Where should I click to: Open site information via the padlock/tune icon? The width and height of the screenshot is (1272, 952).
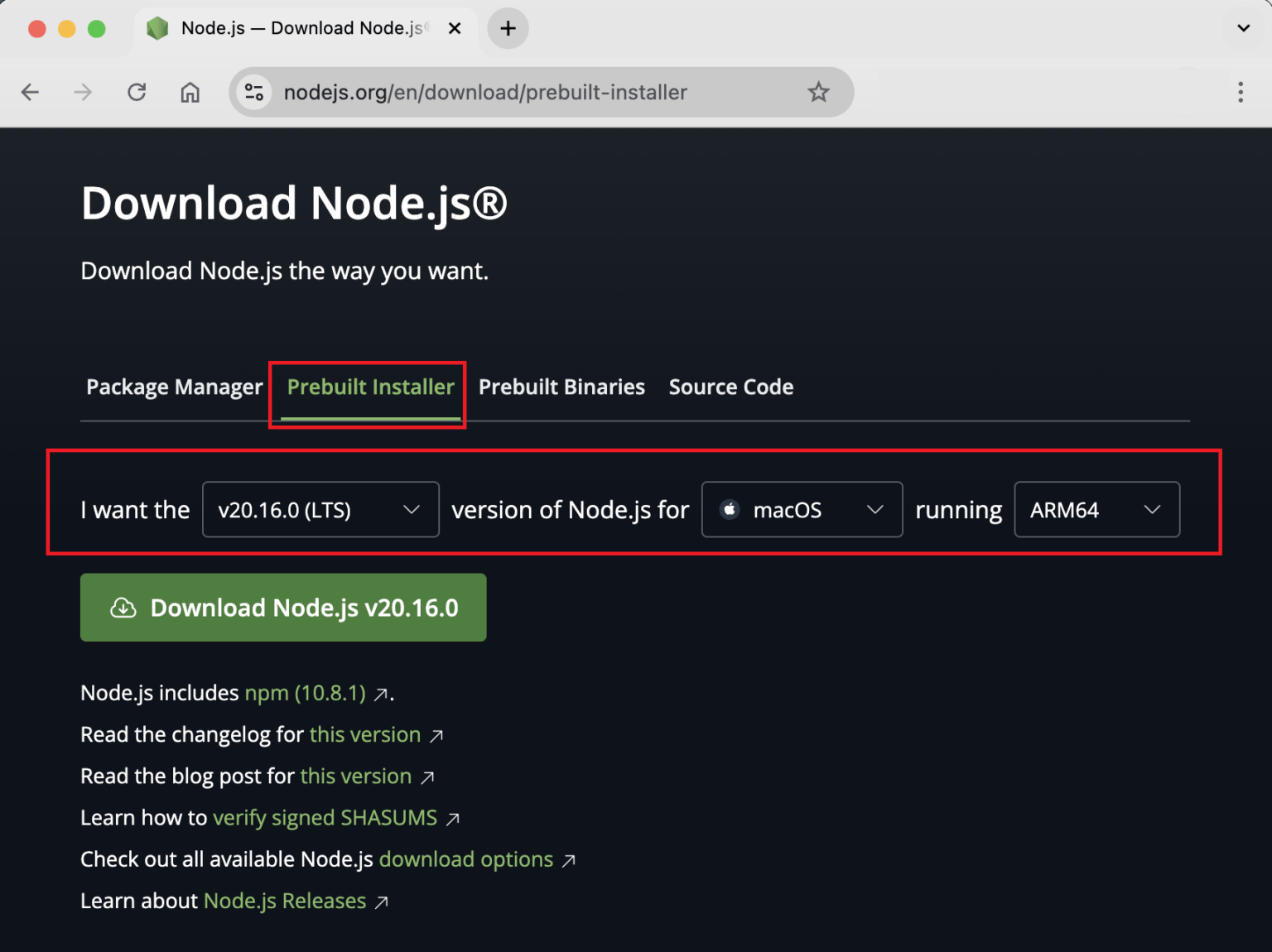(x=253, y=92)
